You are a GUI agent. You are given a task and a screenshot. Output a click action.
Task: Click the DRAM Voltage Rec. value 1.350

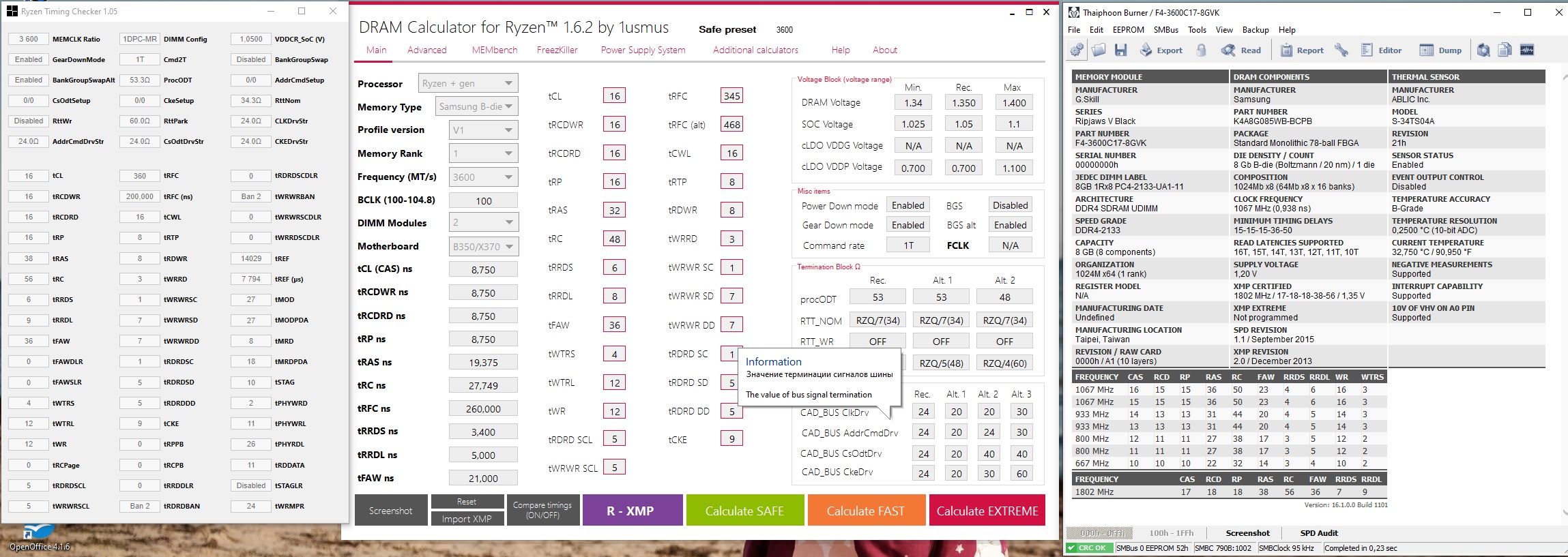click(963, 103)
